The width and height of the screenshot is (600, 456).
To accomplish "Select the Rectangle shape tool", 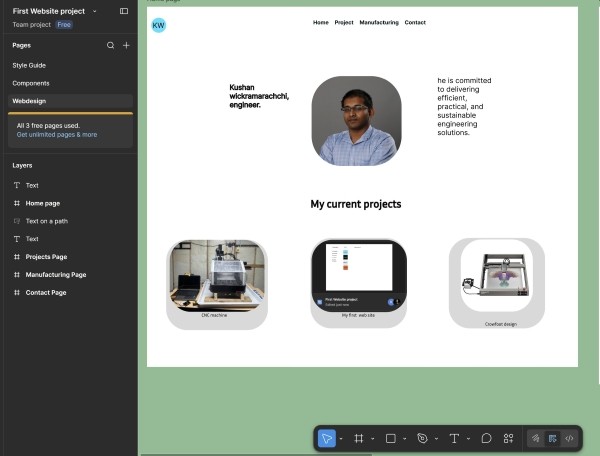I will [390, 438].
